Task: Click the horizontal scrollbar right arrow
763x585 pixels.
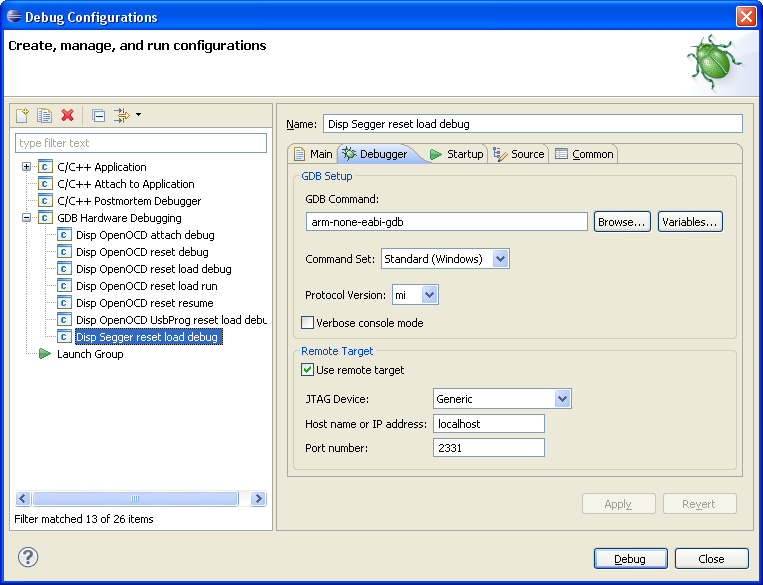Action: (x=258, y=498)
